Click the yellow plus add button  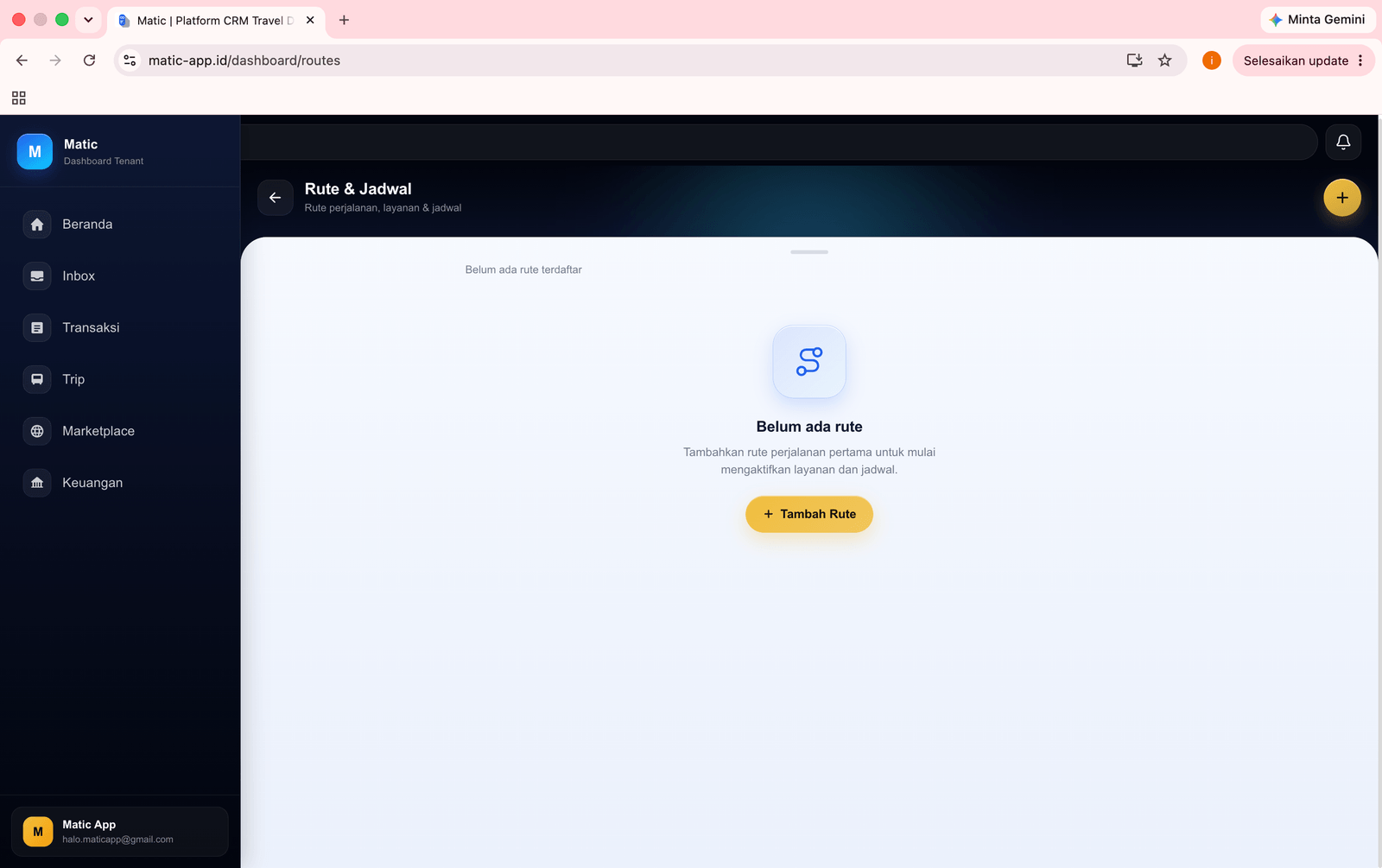click(x=1342, y=198)
